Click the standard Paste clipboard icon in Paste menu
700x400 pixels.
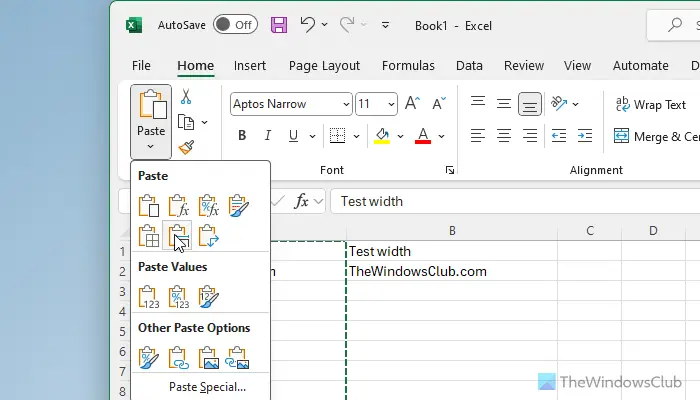point(148,206)
